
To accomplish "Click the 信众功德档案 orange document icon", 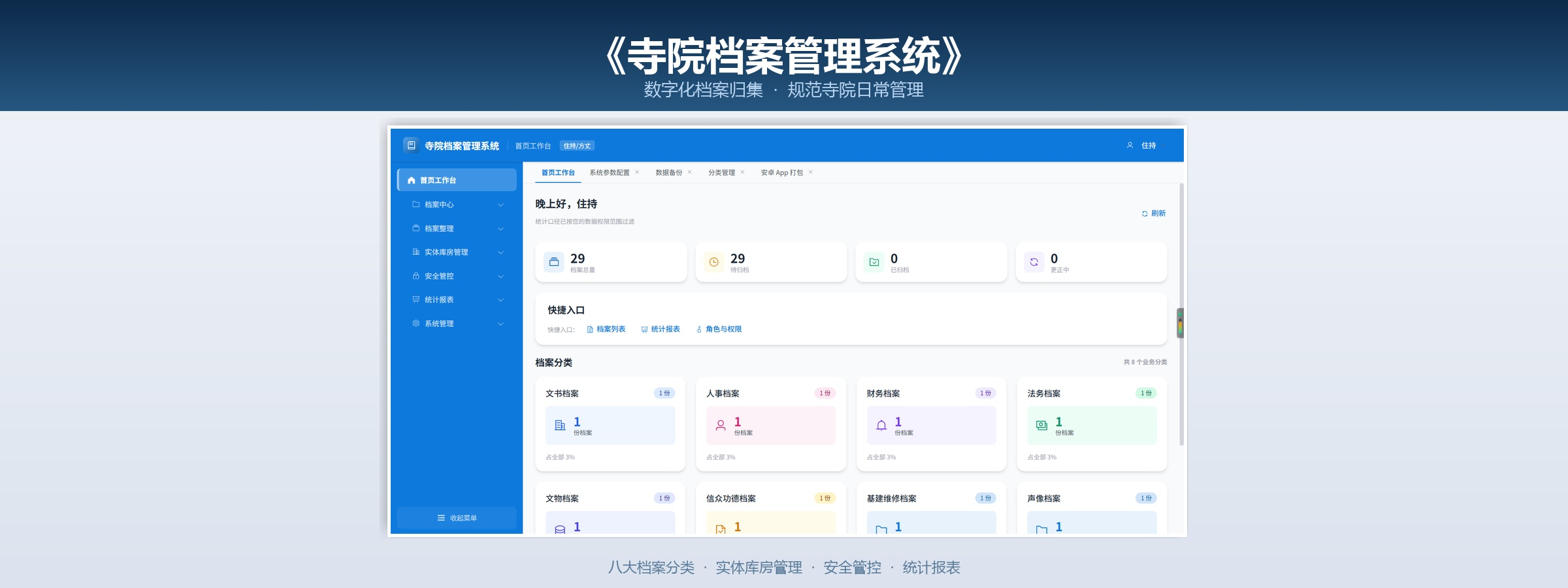I will 721,529.
